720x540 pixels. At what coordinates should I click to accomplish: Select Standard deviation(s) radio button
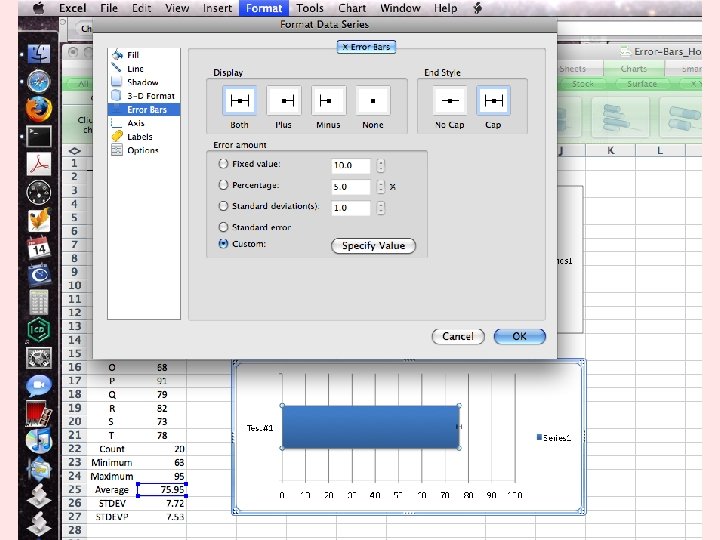click(x=223, y=206)
